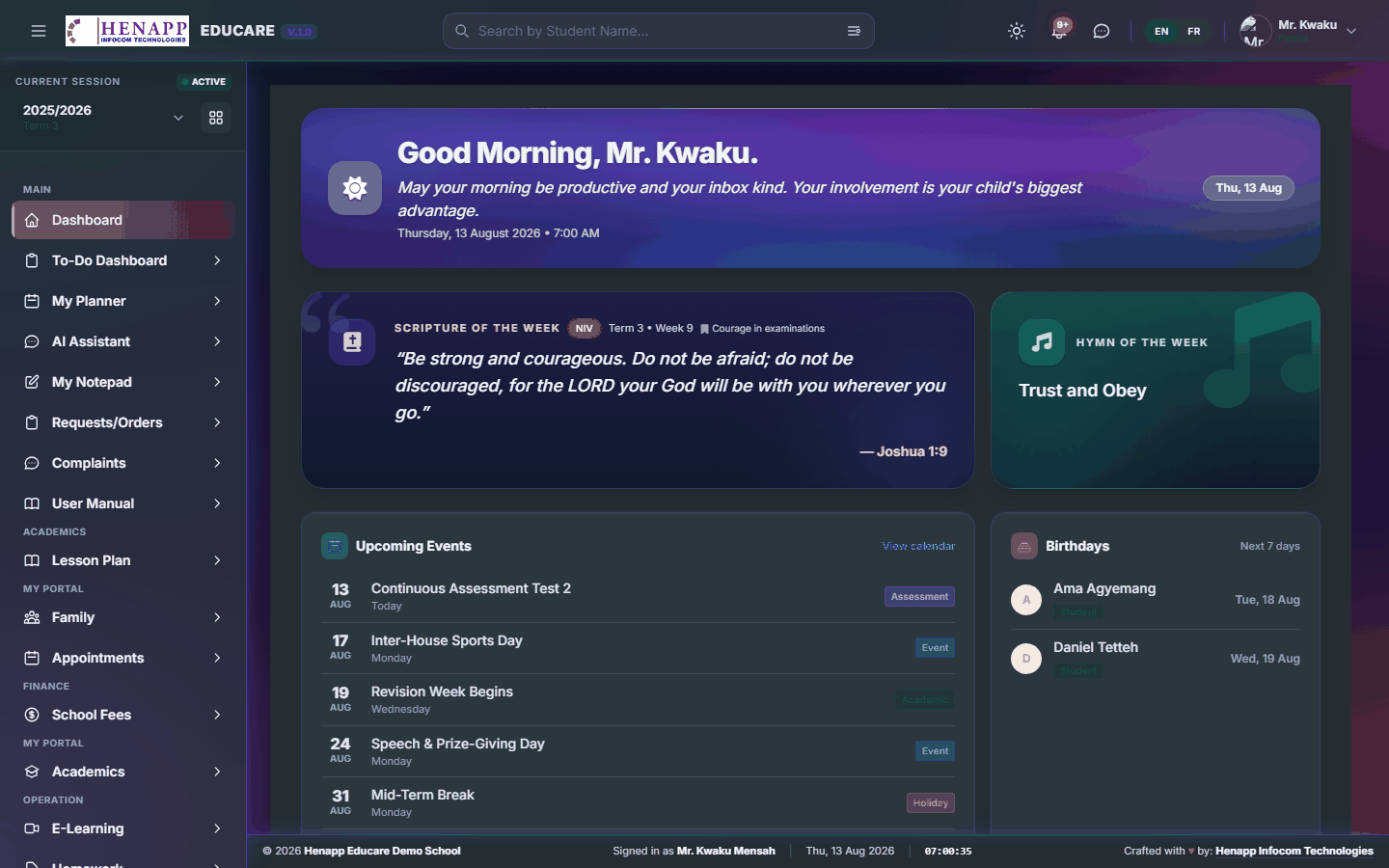Image resolution: width=1389 pixels, height=868 pixels.
Task: Click the E-Learning video icon
Action: (x=32, y=828)
